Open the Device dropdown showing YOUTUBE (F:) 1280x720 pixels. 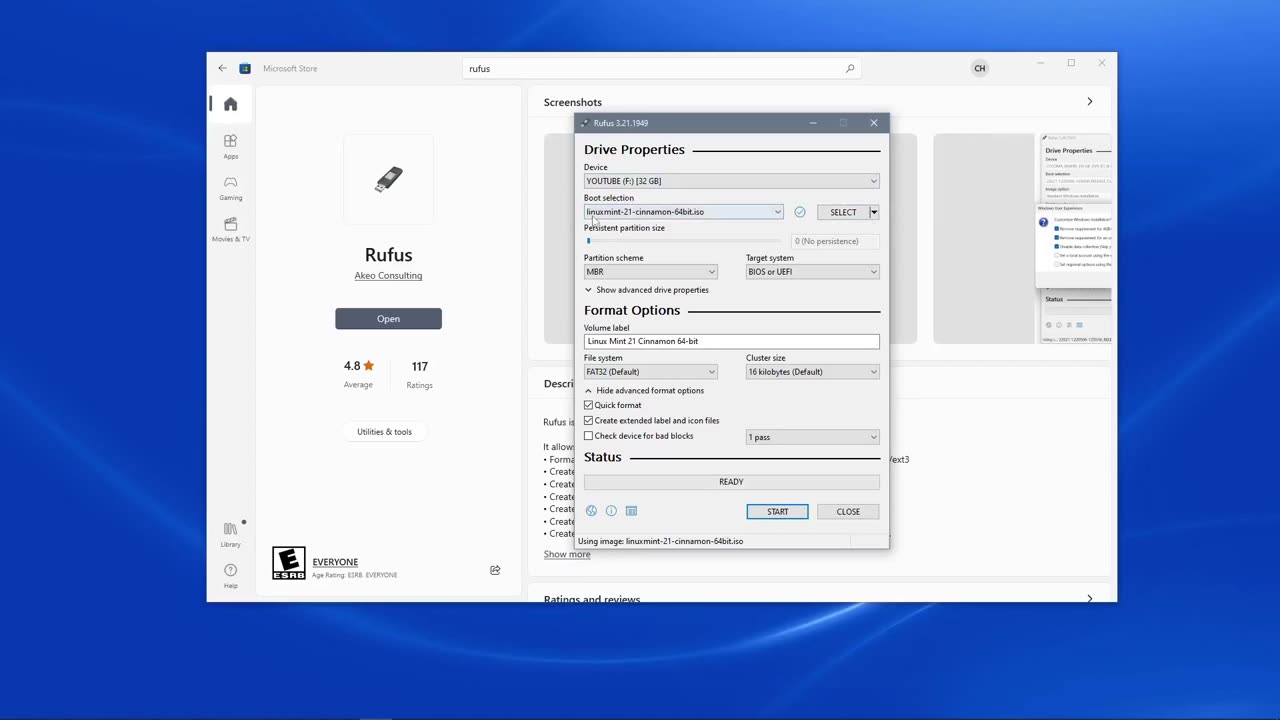731,181
